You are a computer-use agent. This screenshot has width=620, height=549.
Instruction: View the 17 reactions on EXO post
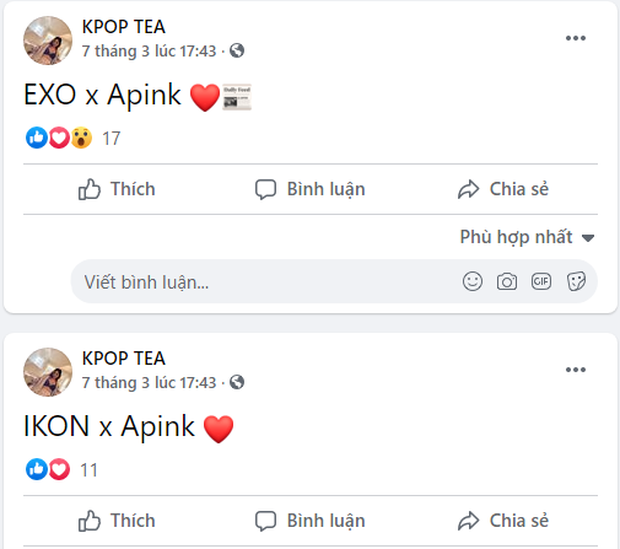coord(111,138)
